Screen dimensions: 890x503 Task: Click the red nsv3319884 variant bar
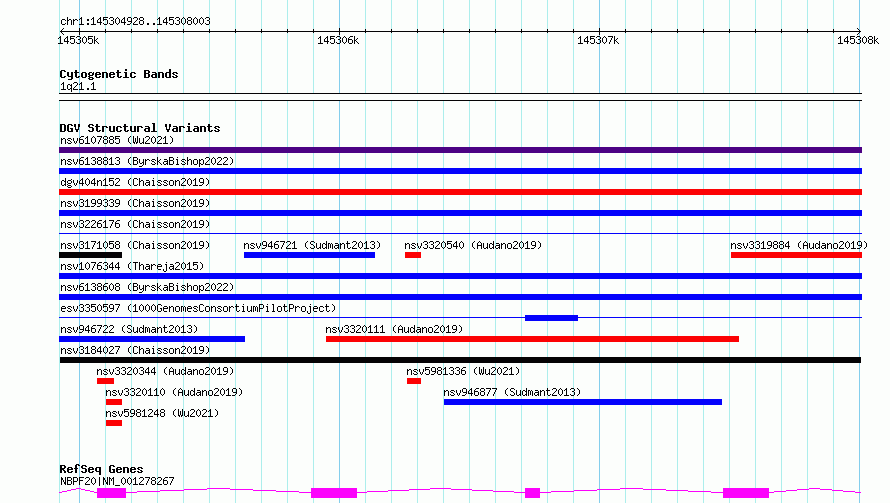click(x=796, y=255)
